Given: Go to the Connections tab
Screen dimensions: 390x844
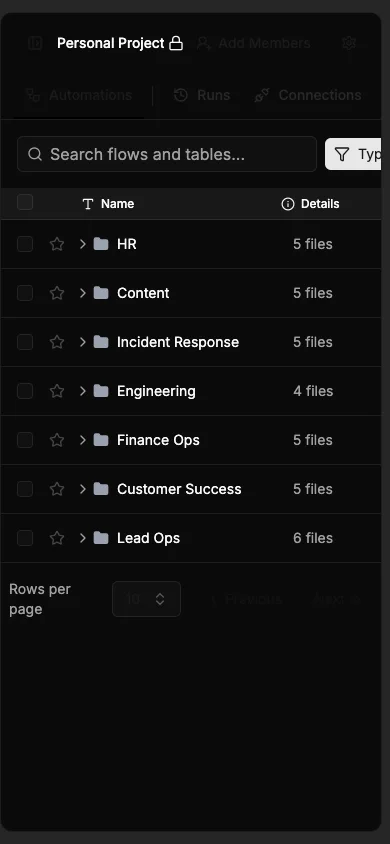Looking at the screenshot, I should click(x=308, y=95).
